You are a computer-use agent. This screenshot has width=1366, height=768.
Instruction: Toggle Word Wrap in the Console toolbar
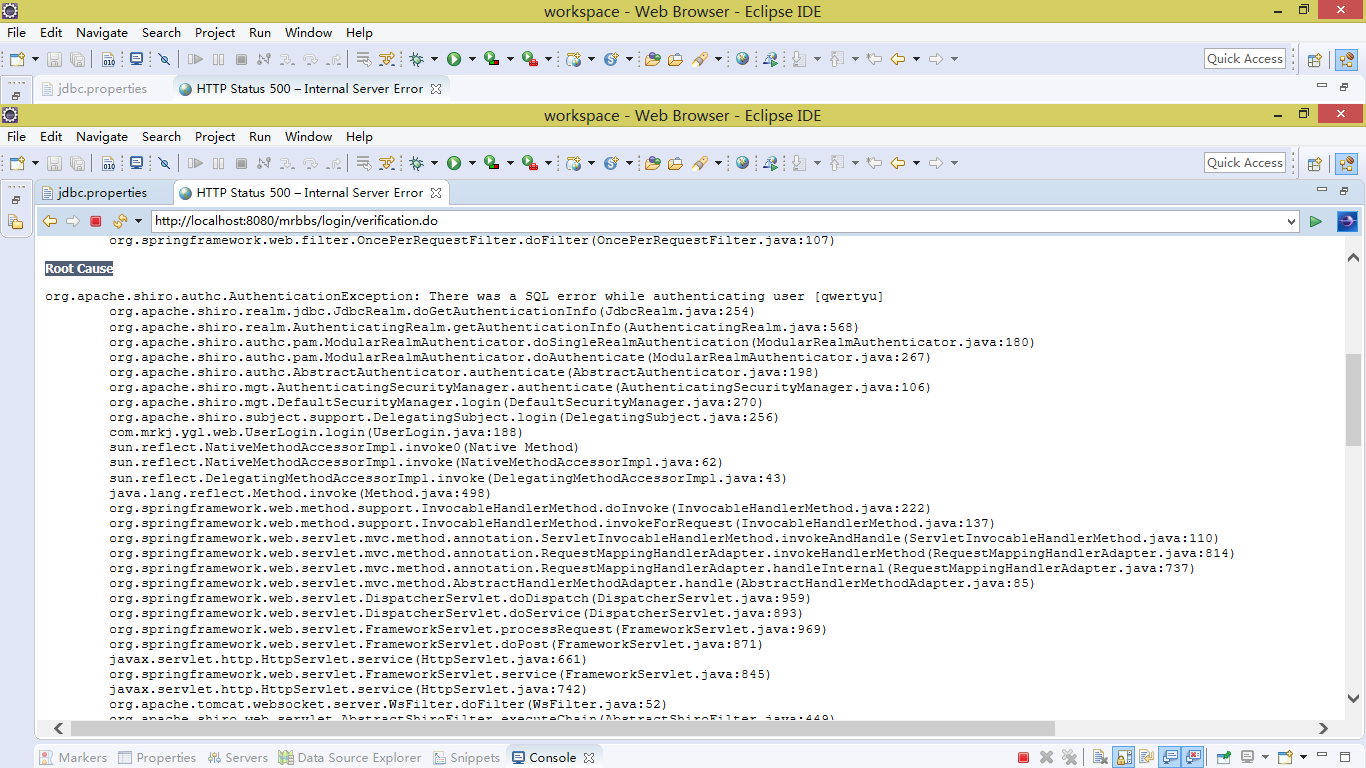coord(1146,757)
